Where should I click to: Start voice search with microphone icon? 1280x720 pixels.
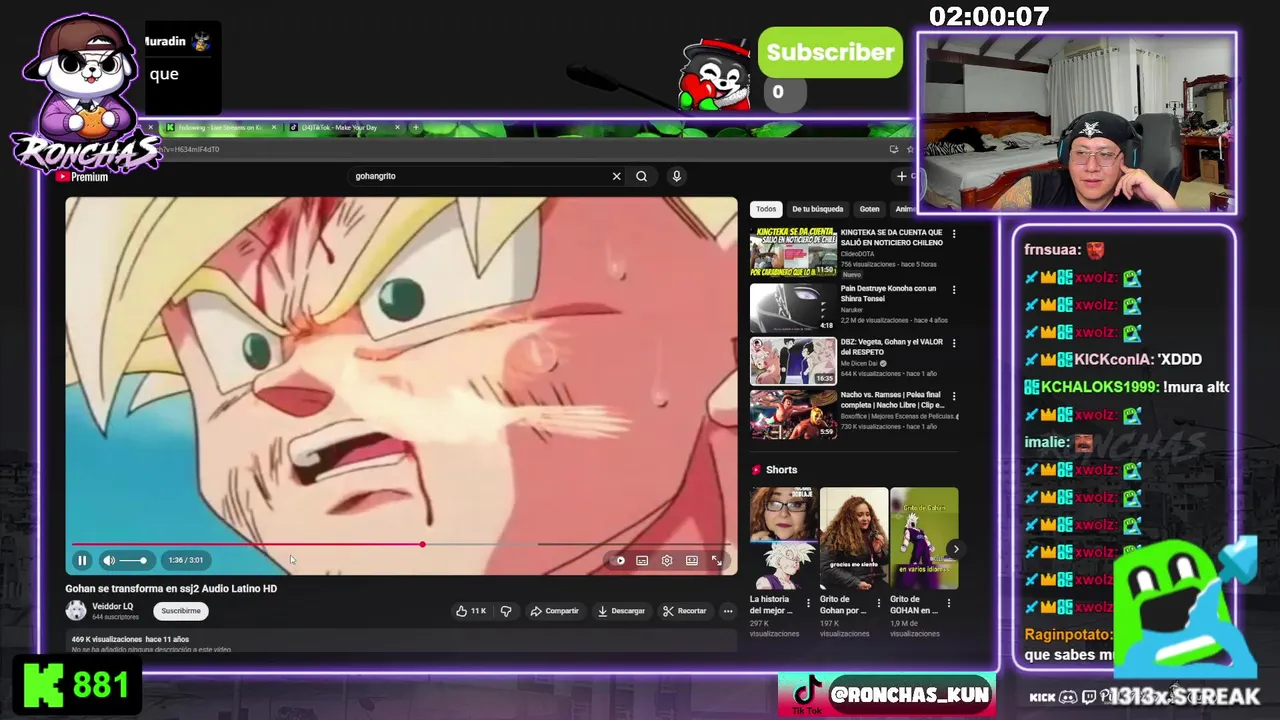676,176
